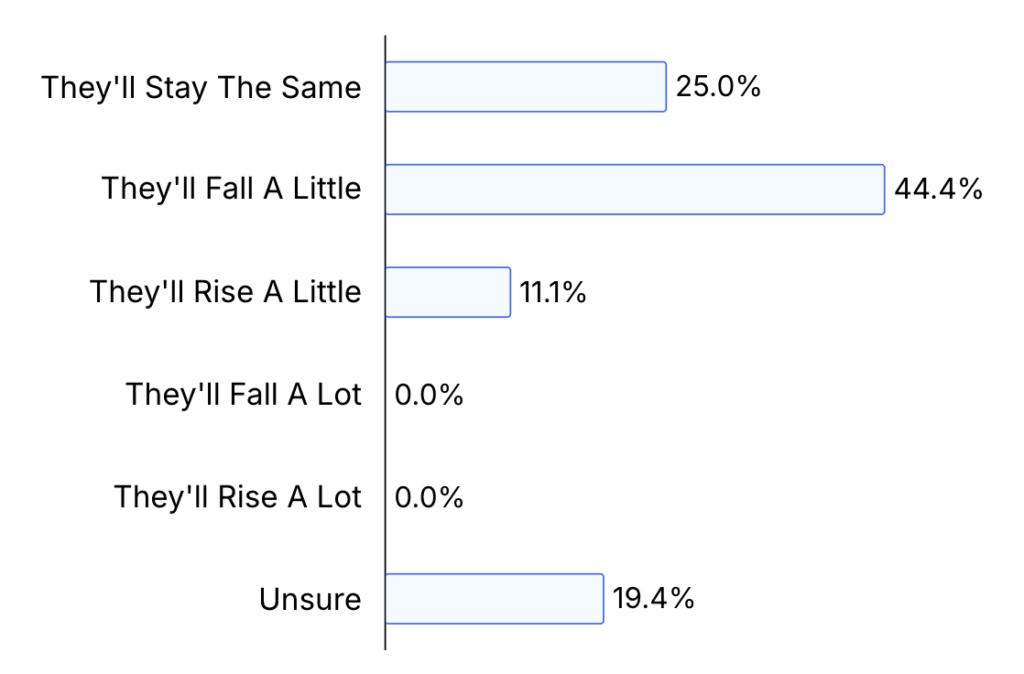Click the 19.4% value label
This screenshot has height=674, width=1024.
pos(653,599)
